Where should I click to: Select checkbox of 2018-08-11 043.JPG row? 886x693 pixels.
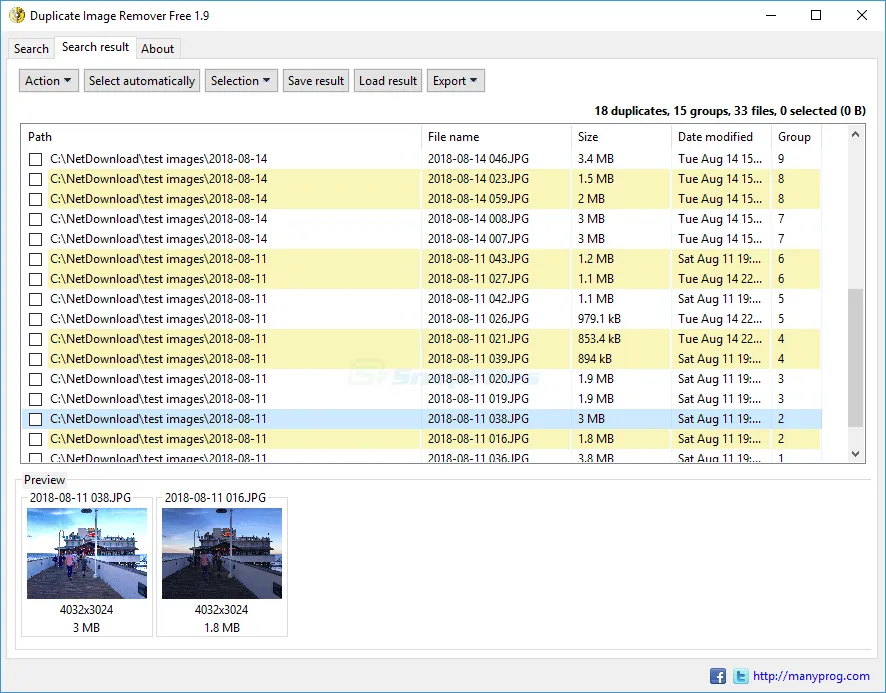(36, 259)
